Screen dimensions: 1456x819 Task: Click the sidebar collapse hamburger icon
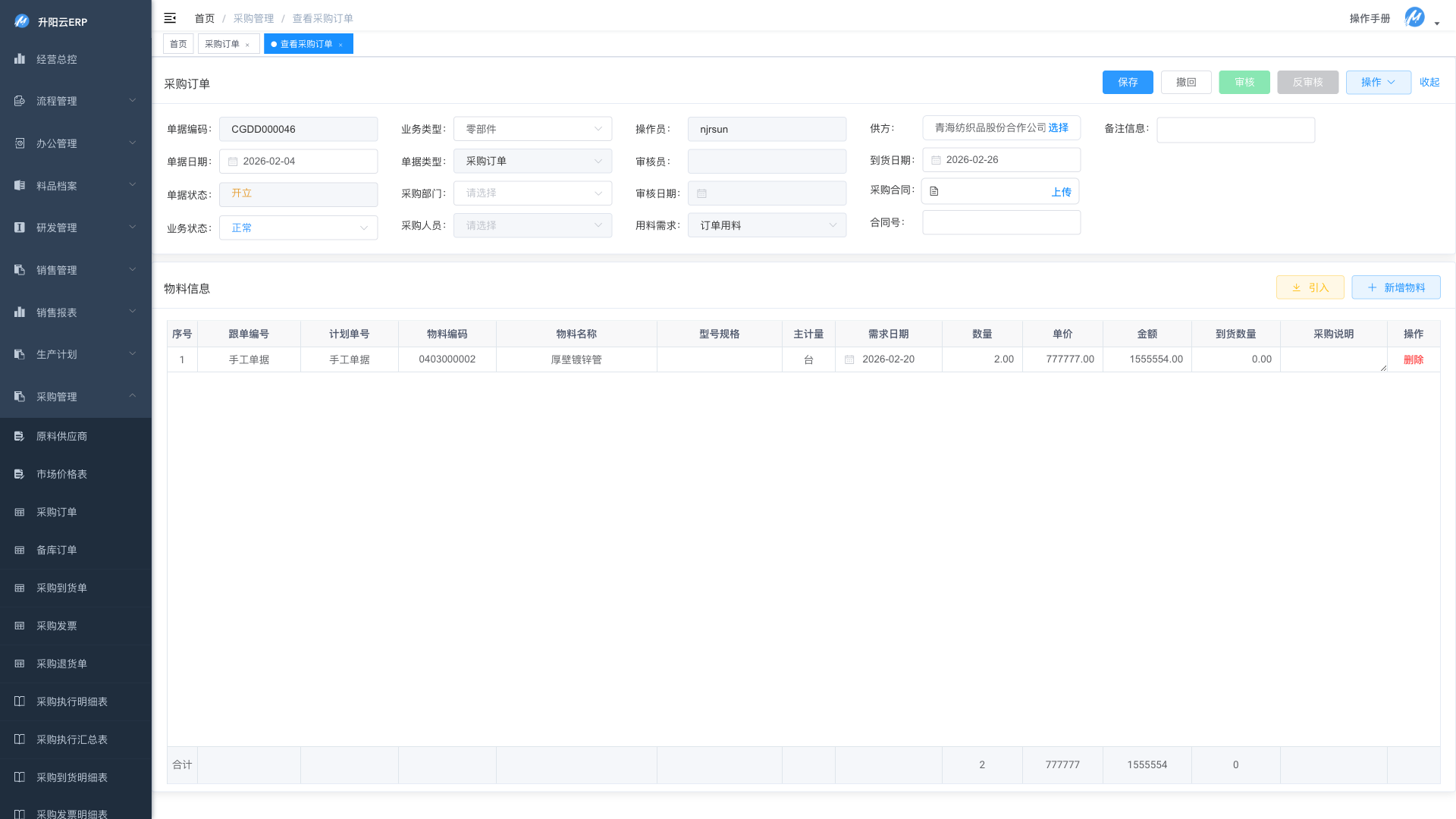(x=170, y=18)
